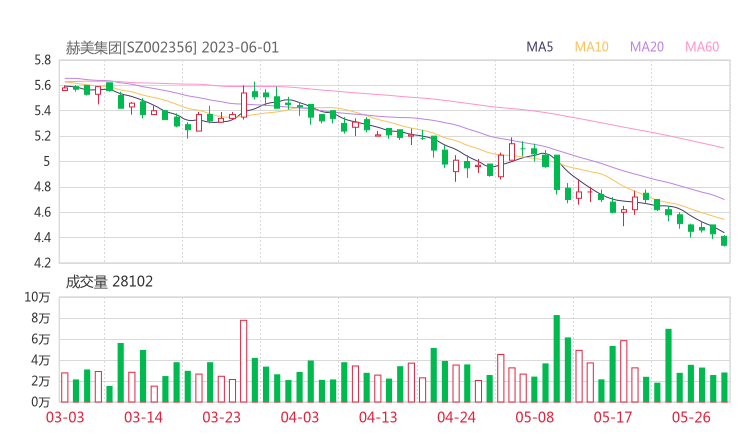
Task: Click the 03-03 date axis label
Action: pyautogui.click(x=65, y=417)
